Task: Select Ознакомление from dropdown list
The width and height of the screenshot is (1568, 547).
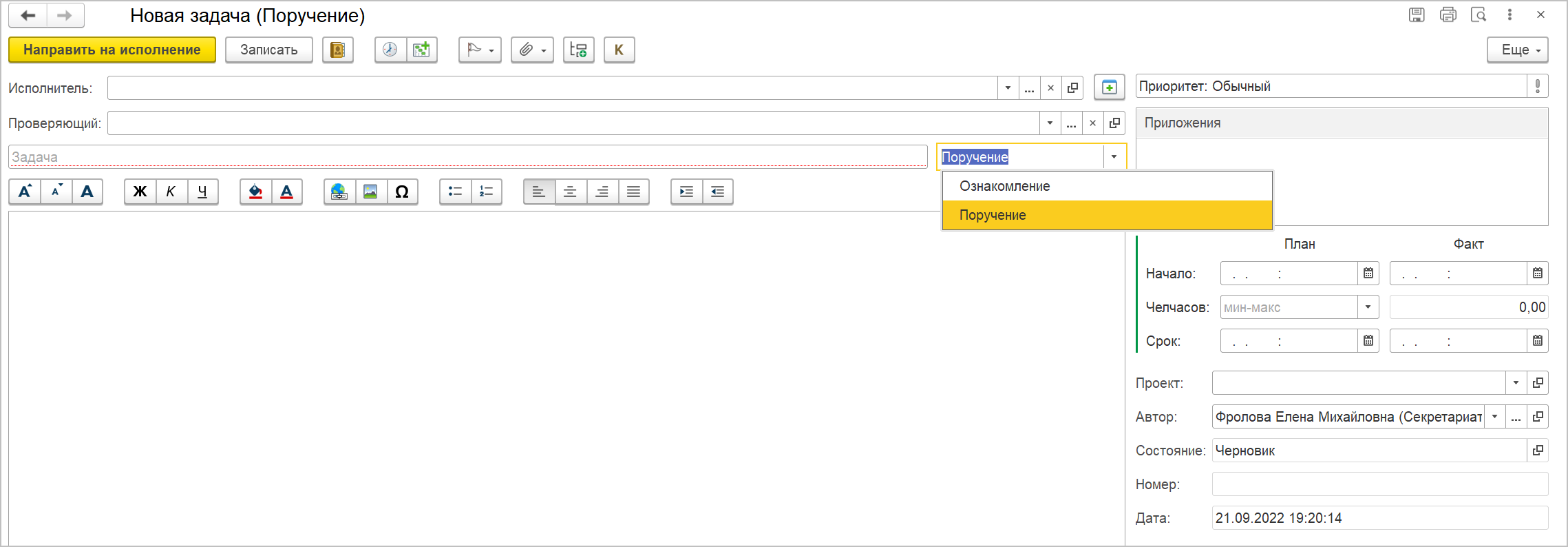Action: 1108,186
